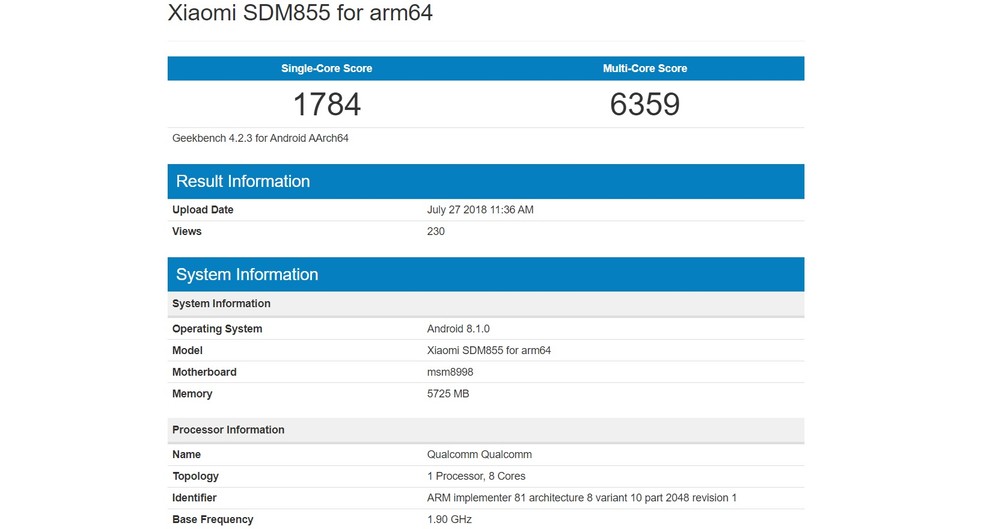Select the memory value 5725 MB

click(x=448, y=394)
